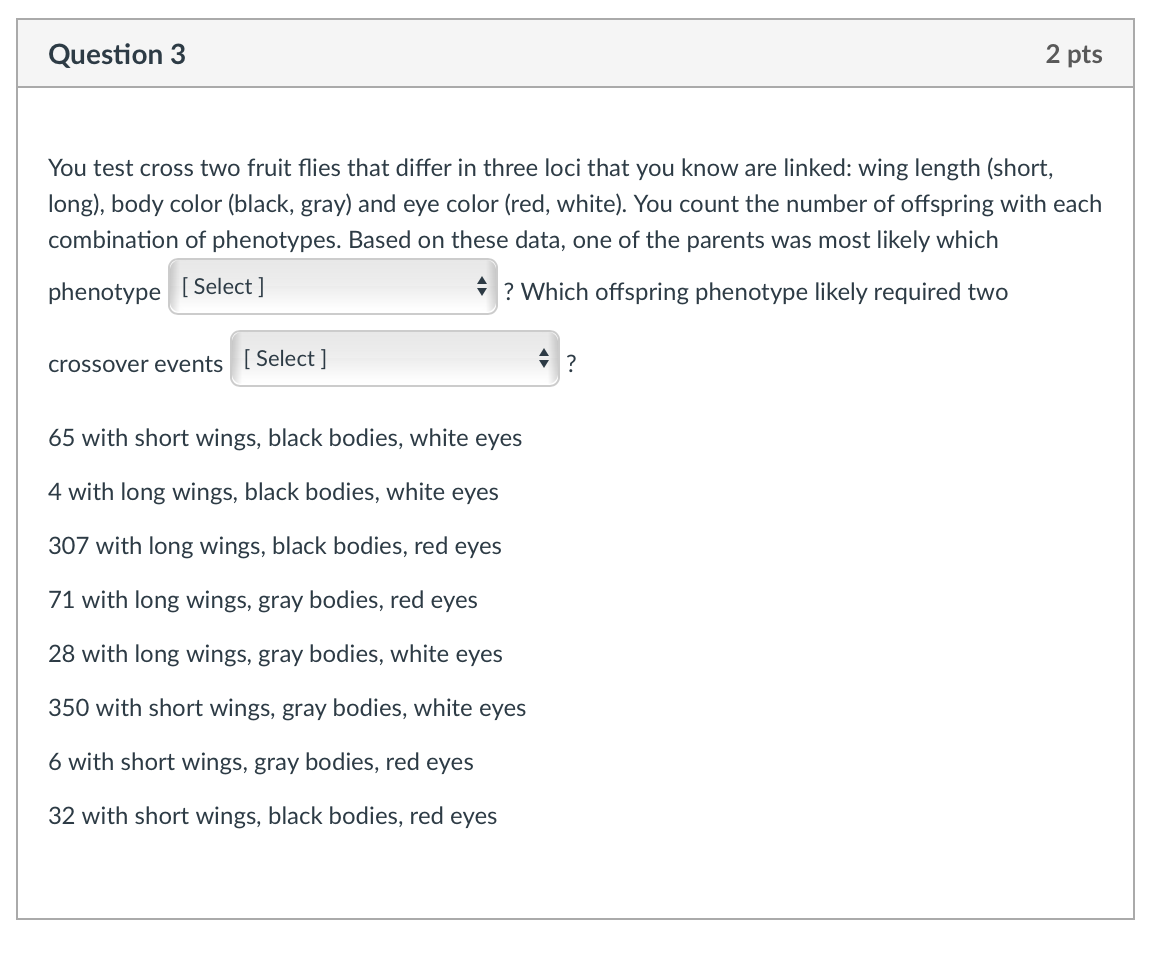This screenshot has width=1156, height=954.
Task: Click the 71 gray bodies data row
Action: [x=263, y=600]
